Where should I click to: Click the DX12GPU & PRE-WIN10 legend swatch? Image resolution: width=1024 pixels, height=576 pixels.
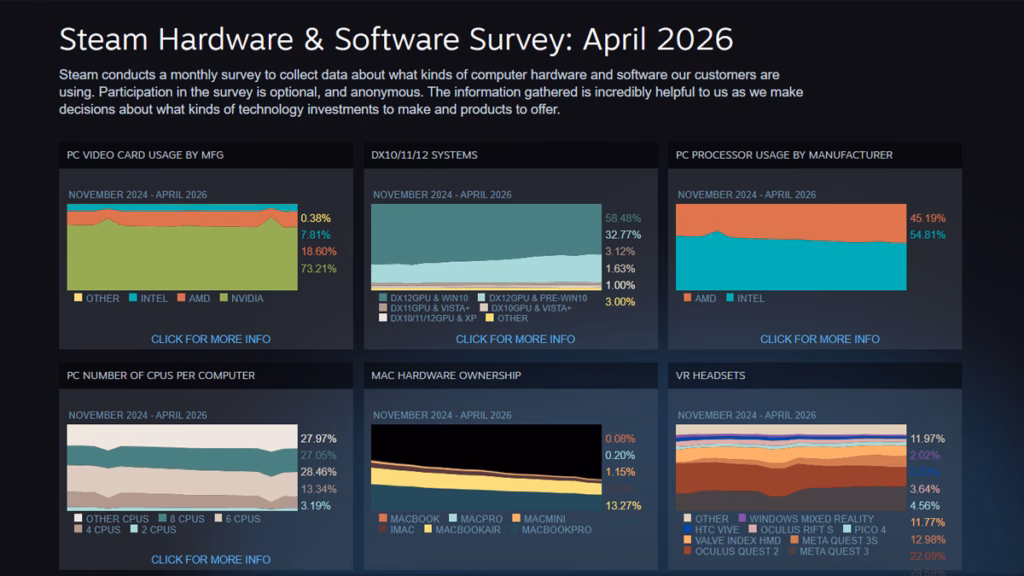point(481,298)
